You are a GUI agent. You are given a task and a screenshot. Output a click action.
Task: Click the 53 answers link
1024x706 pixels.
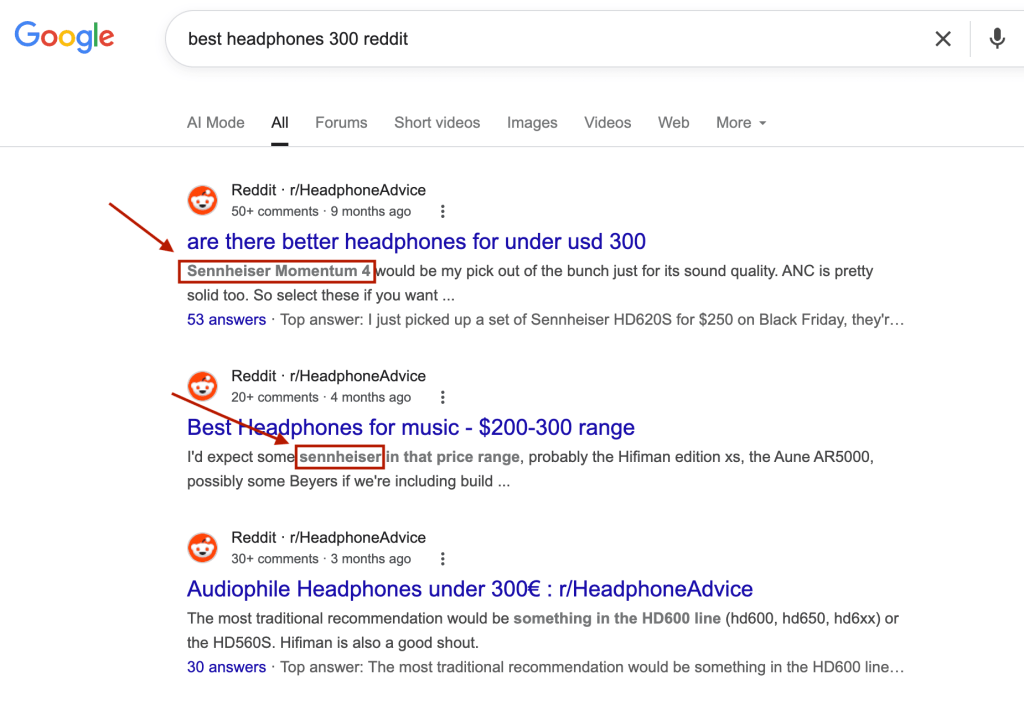click(x=226, y=319)
